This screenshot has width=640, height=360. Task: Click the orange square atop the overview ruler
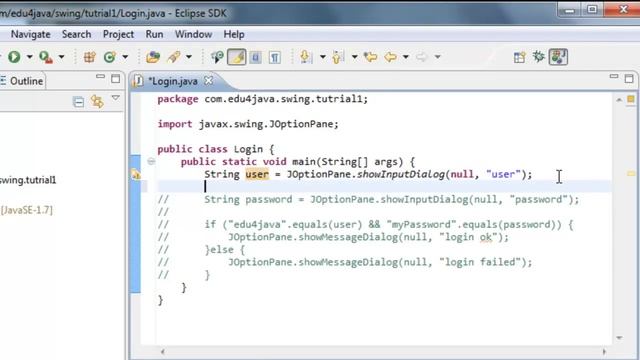tap(631, 99)
